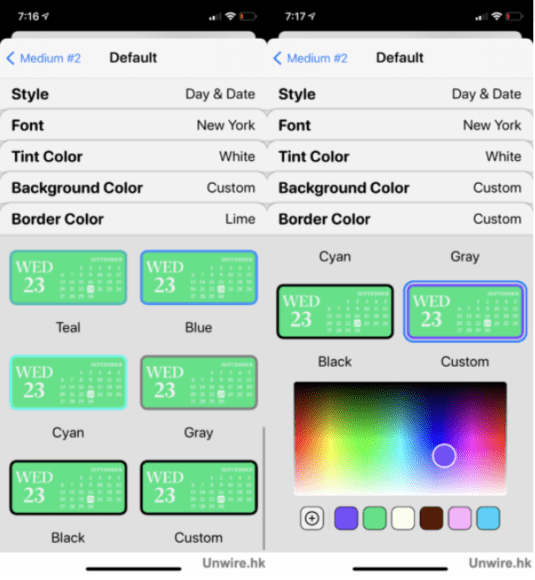Open Tint Color row in right screen
The image size is (535, 580).
400,156
